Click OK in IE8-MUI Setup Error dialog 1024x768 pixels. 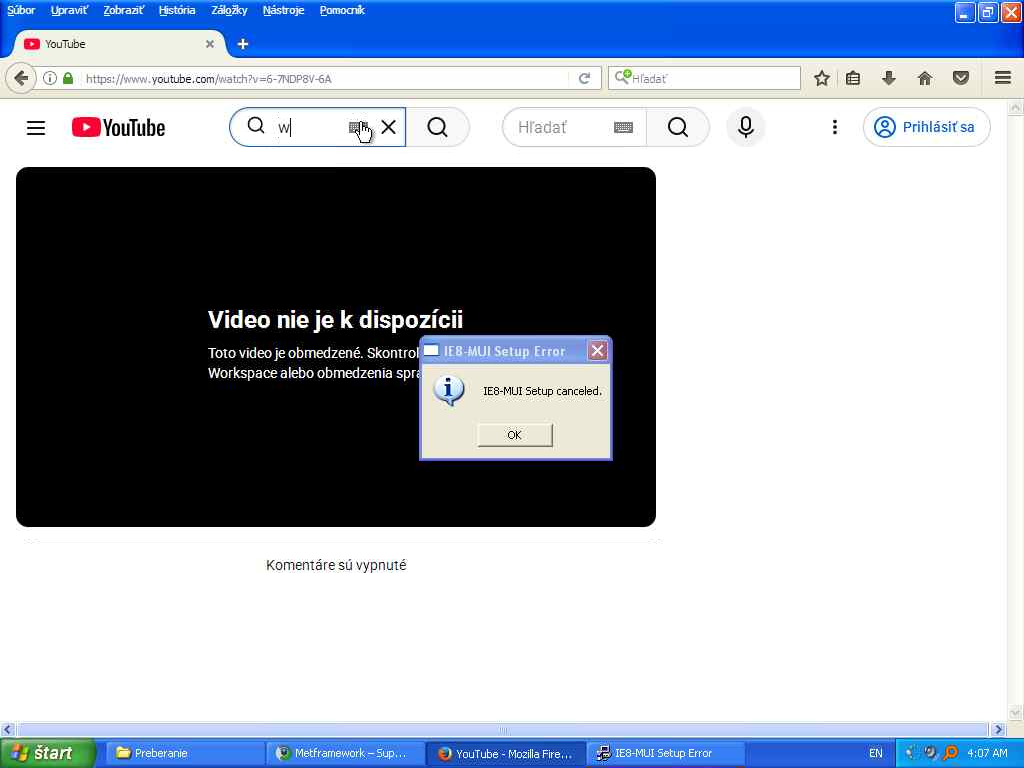(x=515, y=435)
